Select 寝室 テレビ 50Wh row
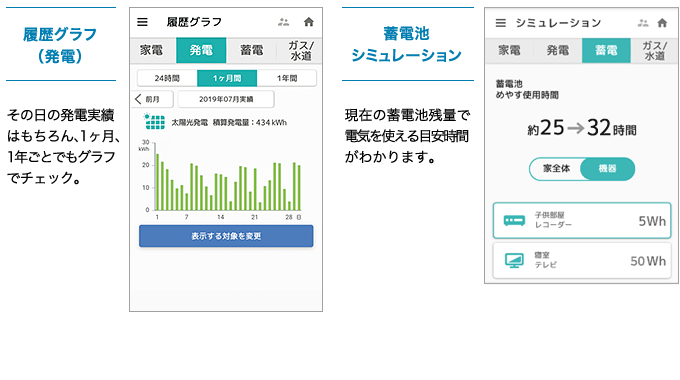 (x=582, y=260)
